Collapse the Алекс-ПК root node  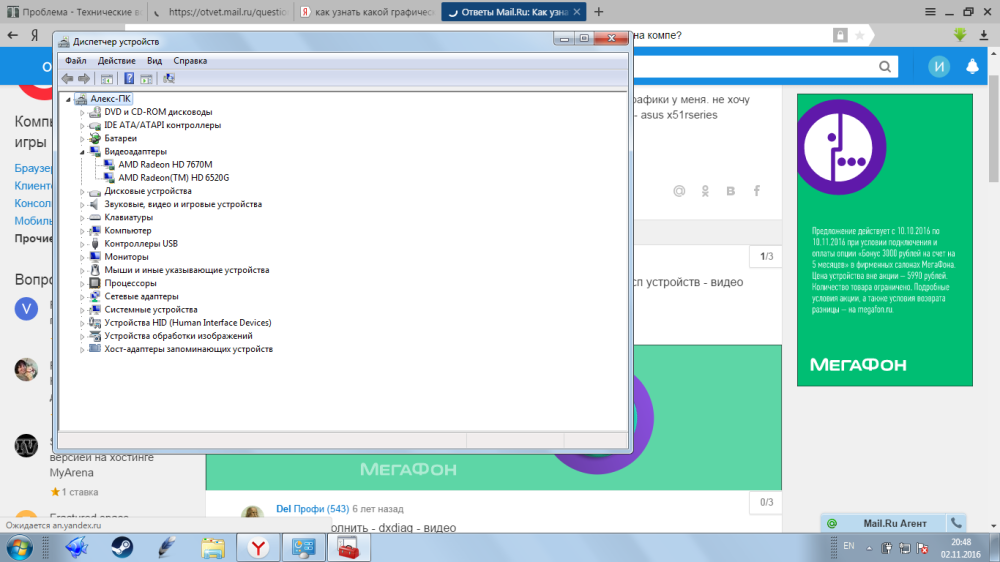68,99
